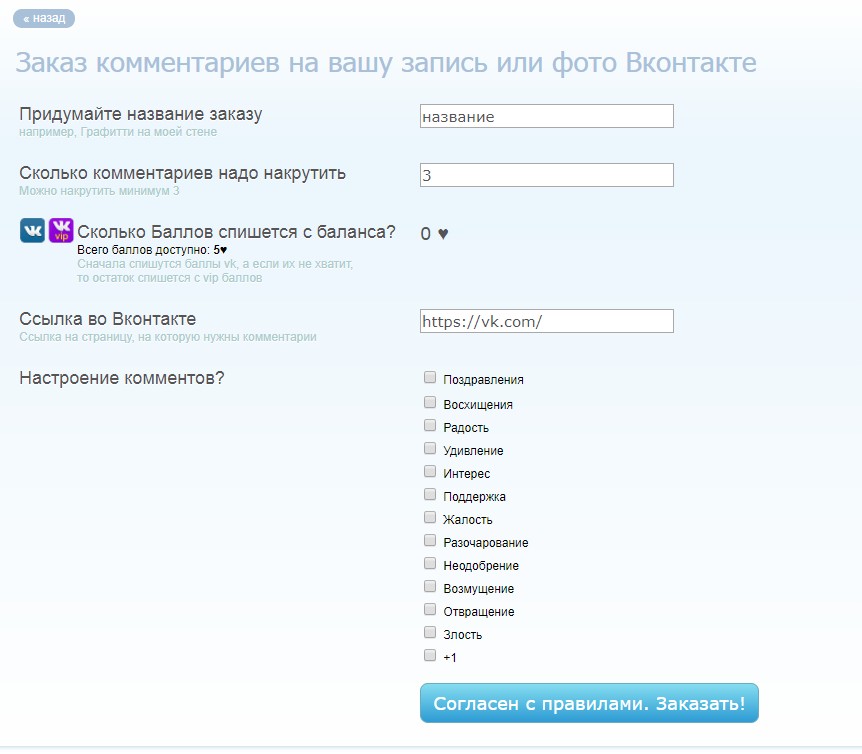Tick the Радость checkbox
The height and width of the screenshot is (754, 862).
(430, 425)
